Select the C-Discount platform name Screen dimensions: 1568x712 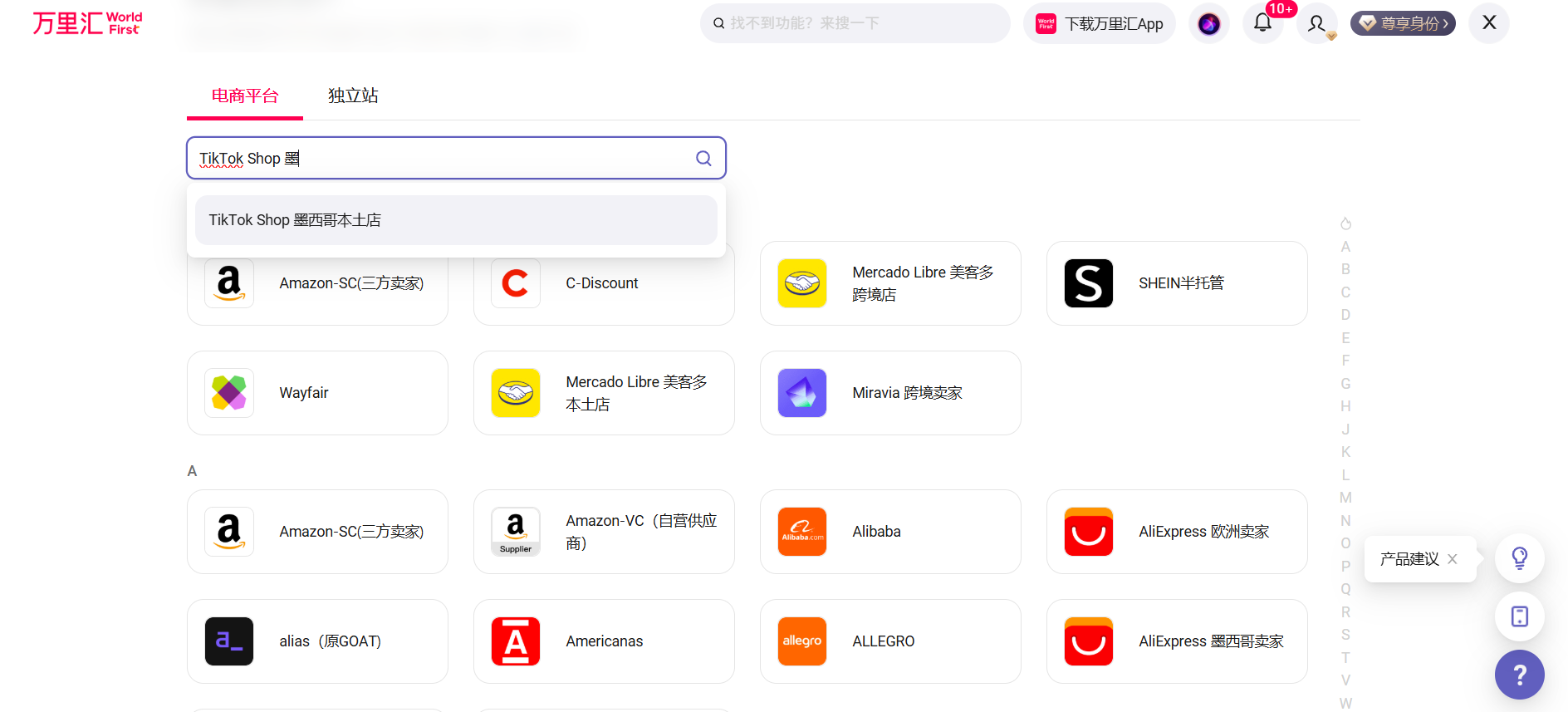point(602,283)
